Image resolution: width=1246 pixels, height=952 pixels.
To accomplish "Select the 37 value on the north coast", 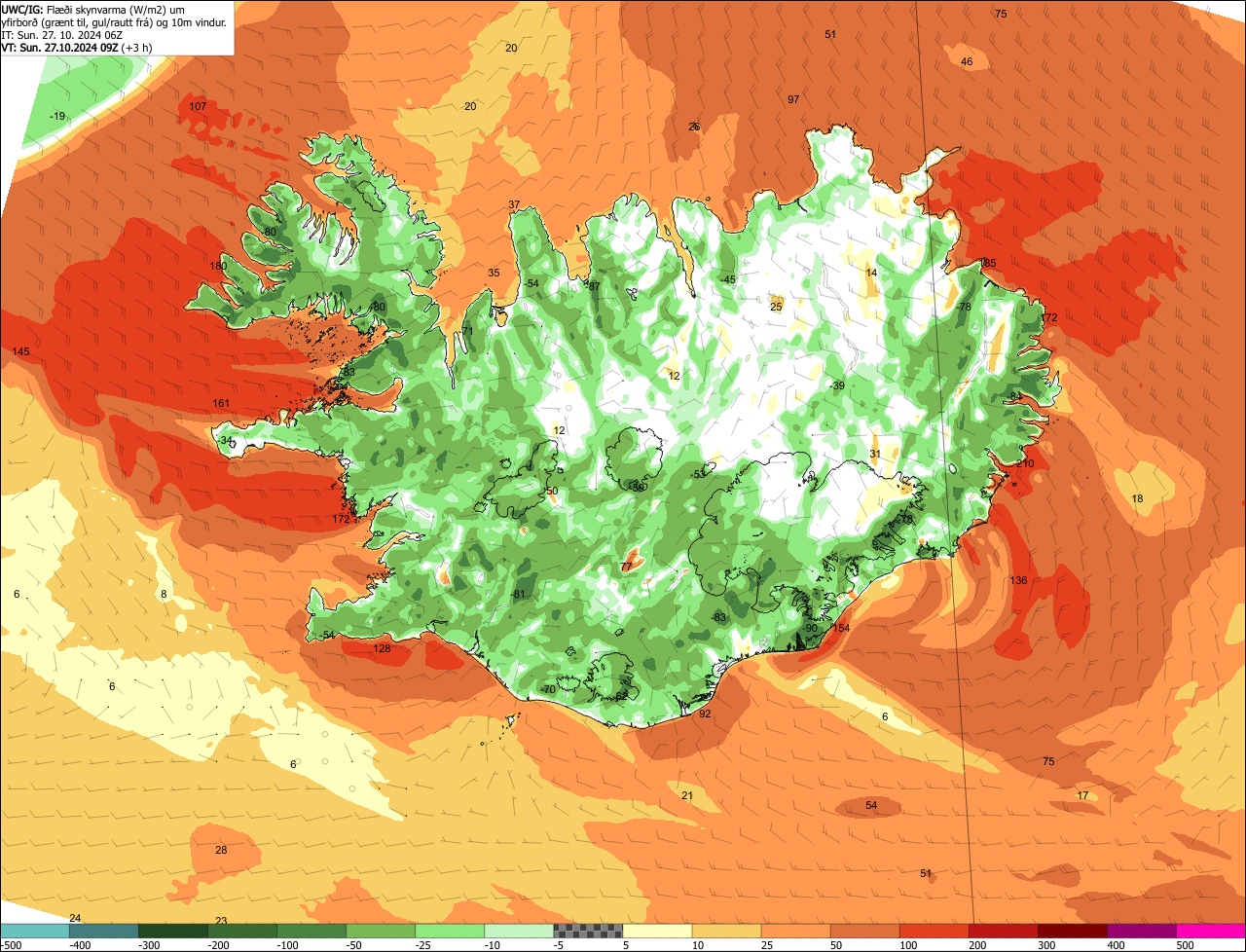I will [x=514, y=205].
